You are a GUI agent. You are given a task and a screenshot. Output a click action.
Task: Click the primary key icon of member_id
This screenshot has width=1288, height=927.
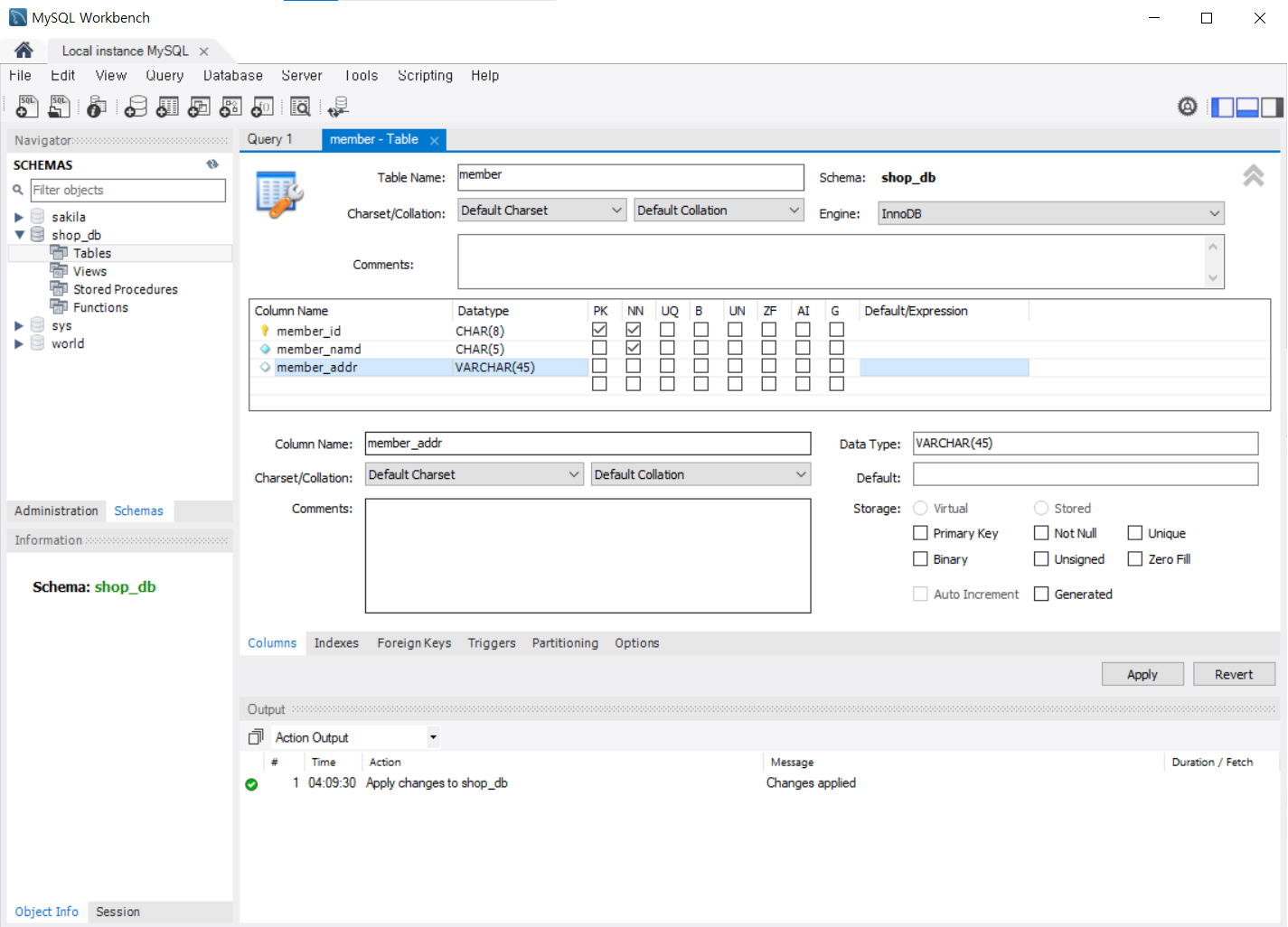[x=265, y=331]
